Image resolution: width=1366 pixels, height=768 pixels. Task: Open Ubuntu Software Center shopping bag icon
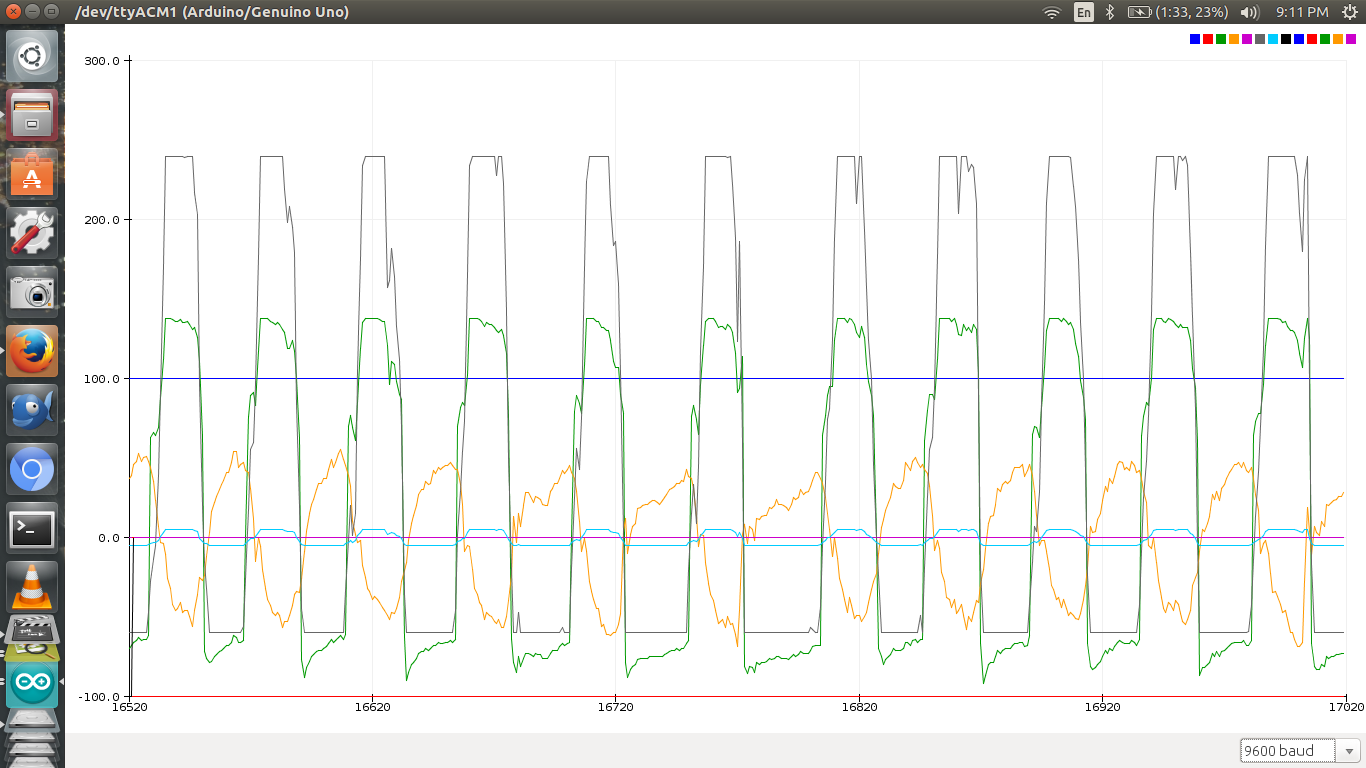click(32, 173)
